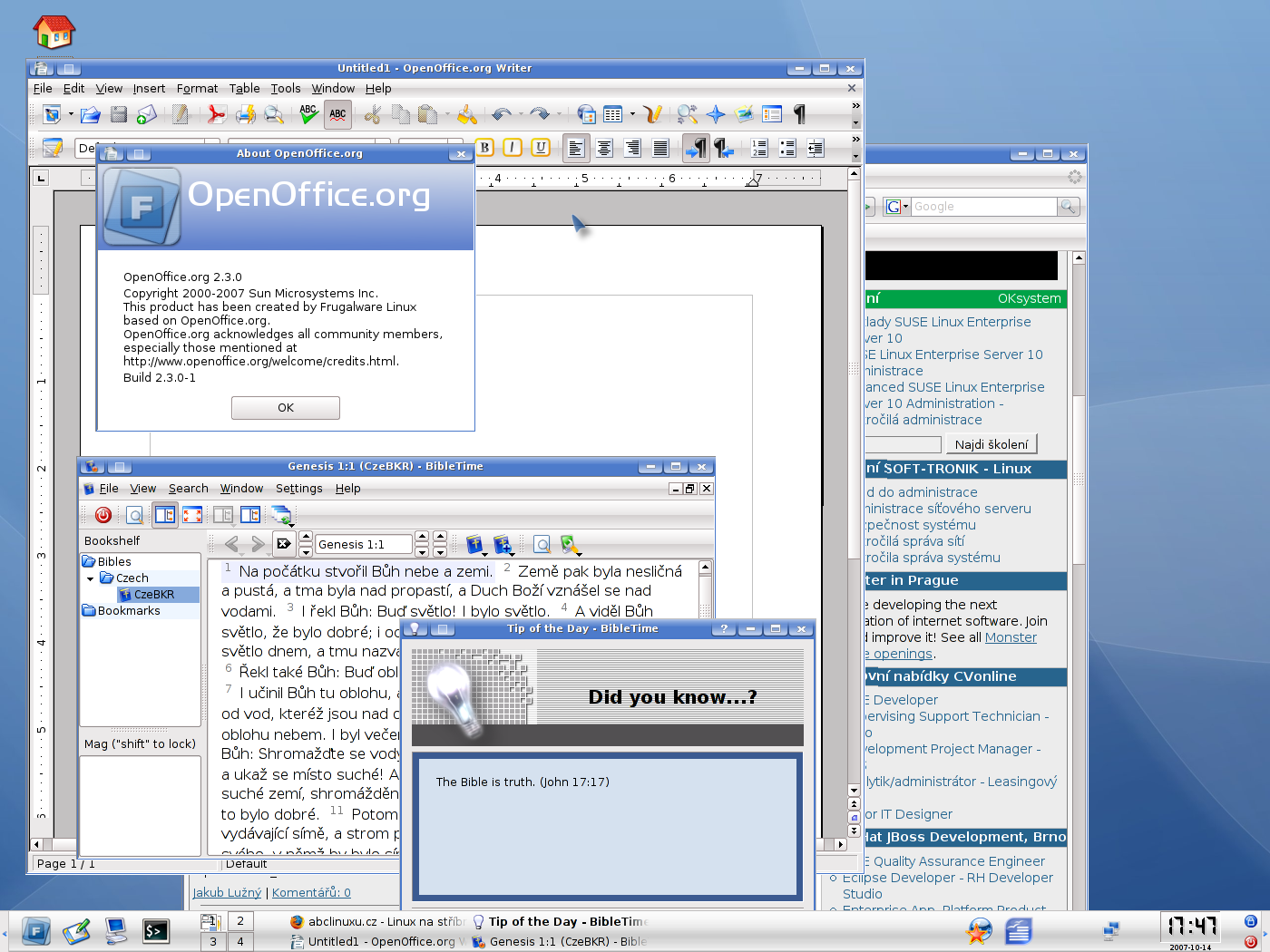This screenshot has height=952, width=1270.
Task: Open the Settings menu in BibleTime
Action: (299, 489)
